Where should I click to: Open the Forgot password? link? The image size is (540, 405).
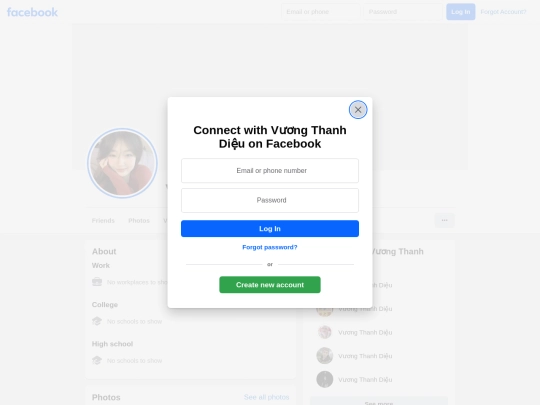(270, 247)
